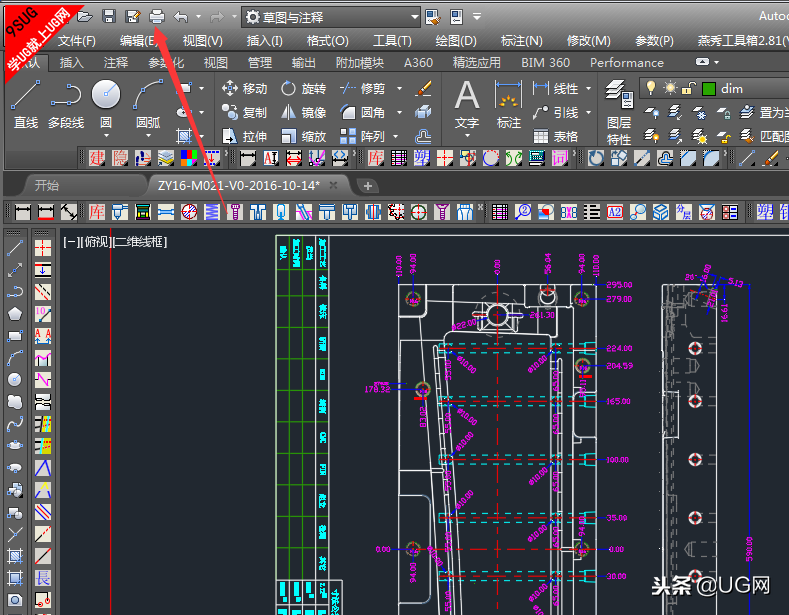Expand the undo history dropdown arrow
The height and width of the screenshot is (615, 789).
tap(198, 17)
